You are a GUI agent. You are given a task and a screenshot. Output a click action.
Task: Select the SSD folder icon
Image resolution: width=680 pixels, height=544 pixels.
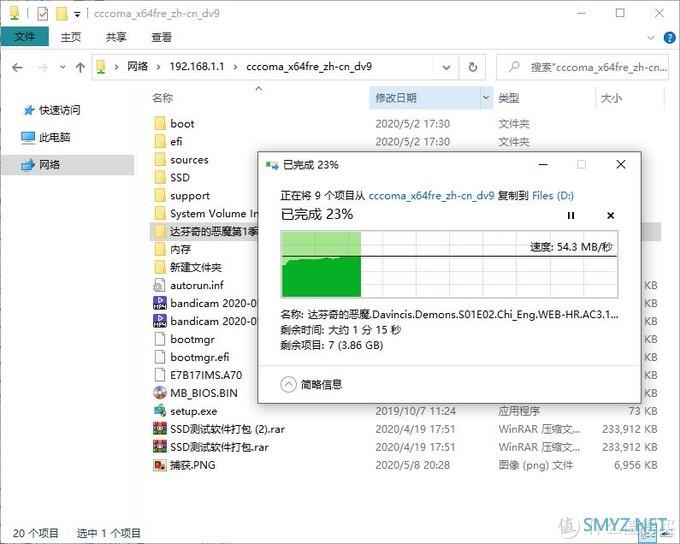coord(160,177)
